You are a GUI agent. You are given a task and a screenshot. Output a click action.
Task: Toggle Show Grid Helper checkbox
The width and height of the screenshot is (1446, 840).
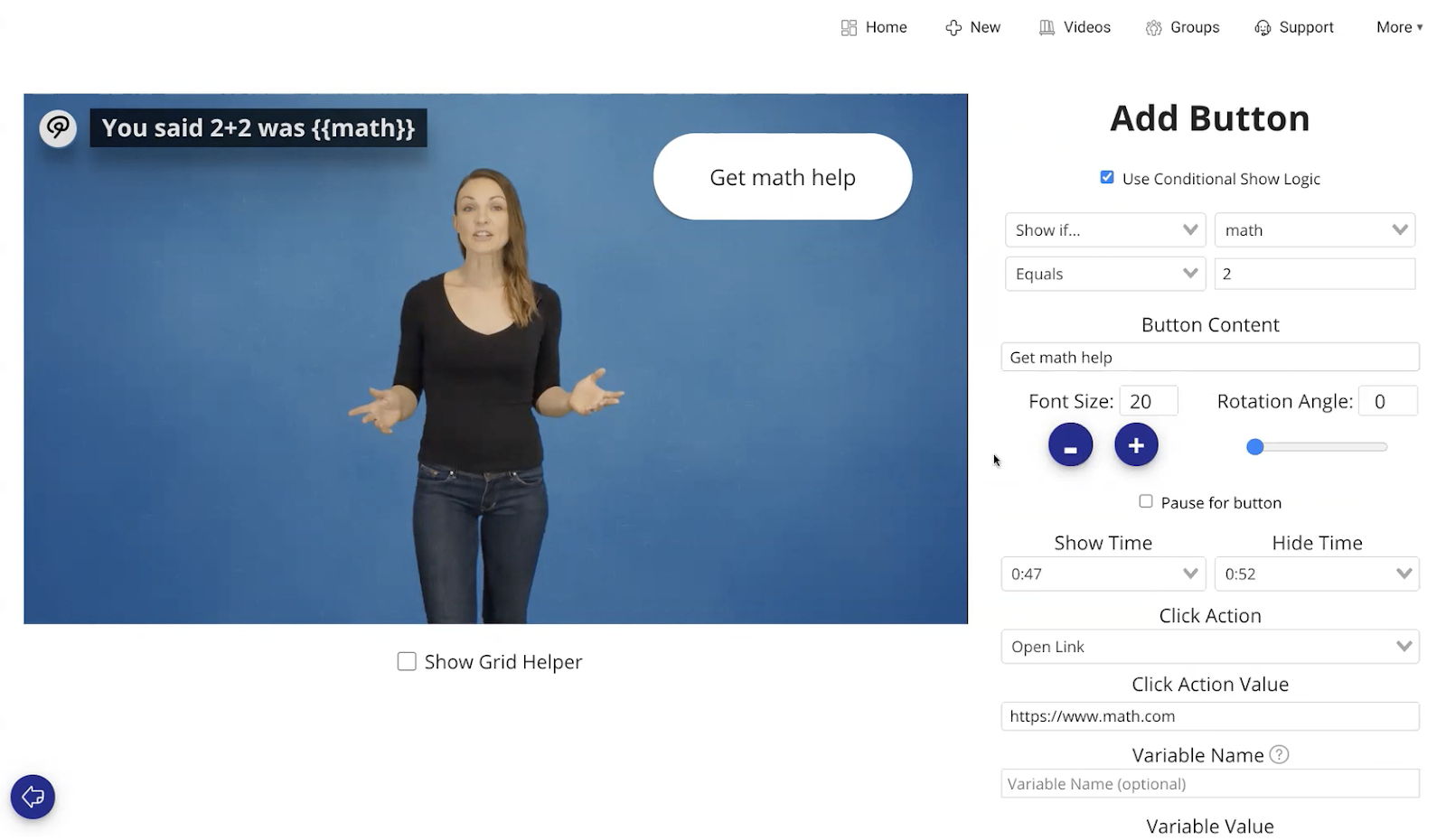click(x=407, y=662)
